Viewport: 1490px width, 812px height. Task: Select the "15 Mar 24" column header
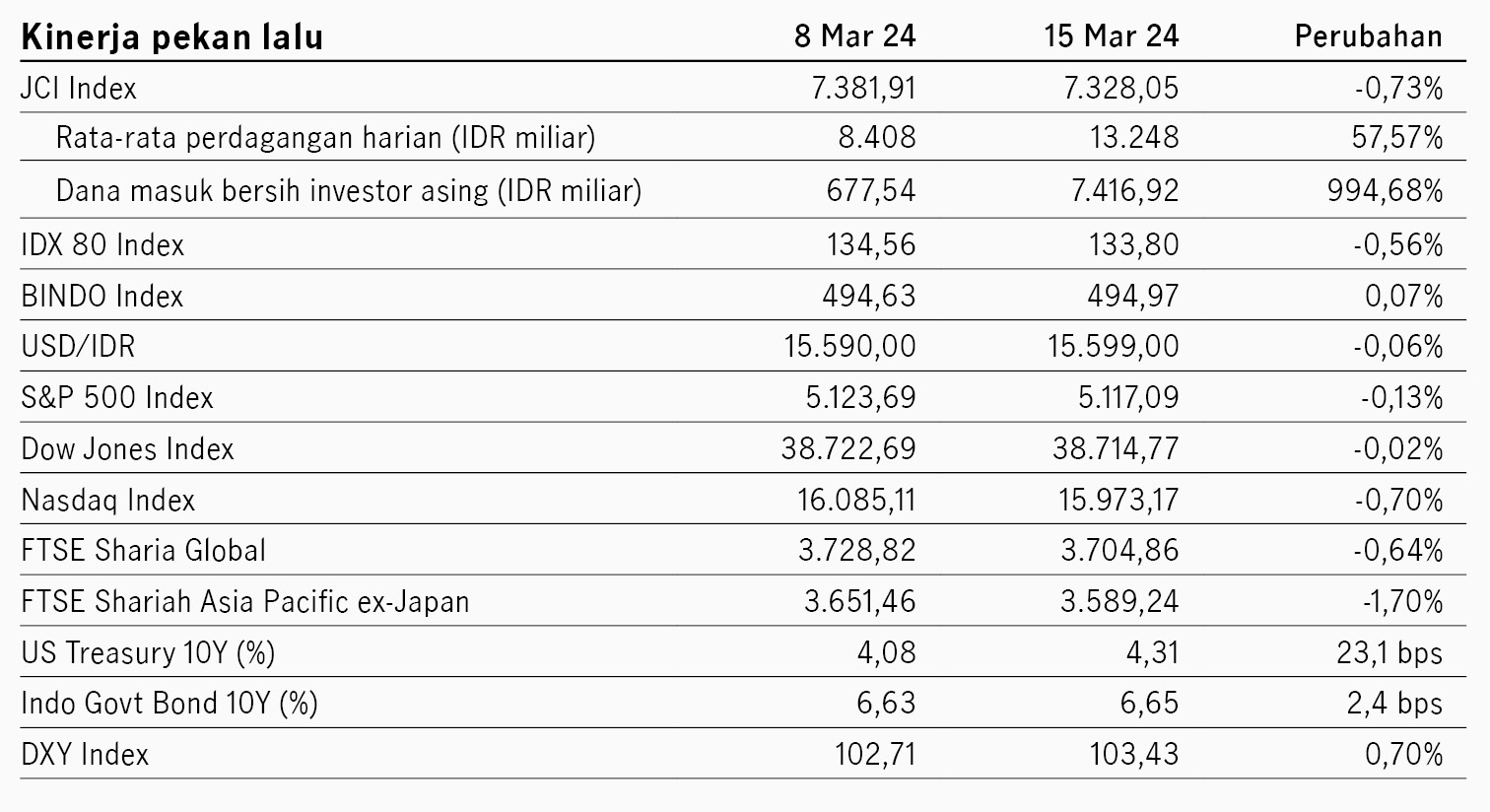pyautogui.click(x=1111, y=36)
